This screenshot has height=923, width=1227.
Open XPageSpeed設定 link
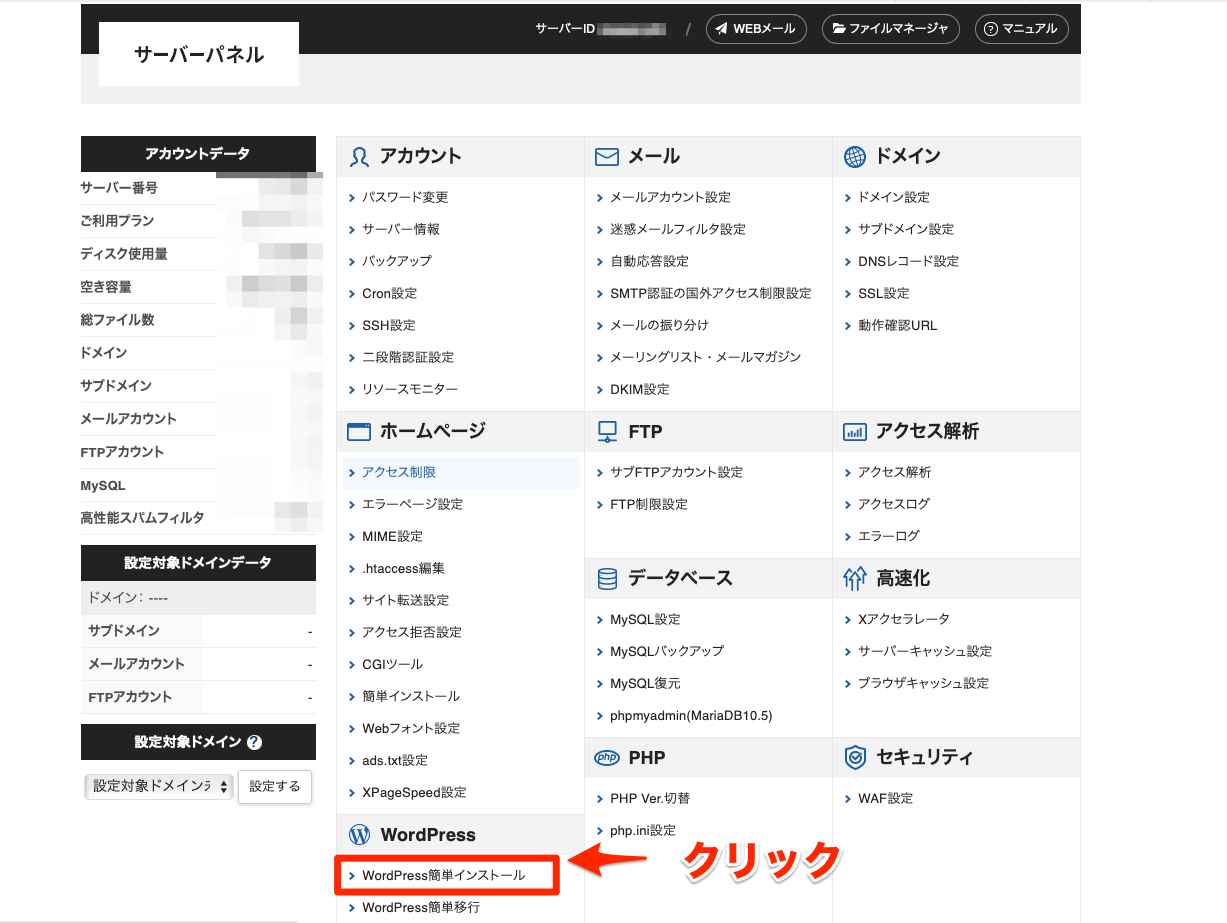[414, 792]
